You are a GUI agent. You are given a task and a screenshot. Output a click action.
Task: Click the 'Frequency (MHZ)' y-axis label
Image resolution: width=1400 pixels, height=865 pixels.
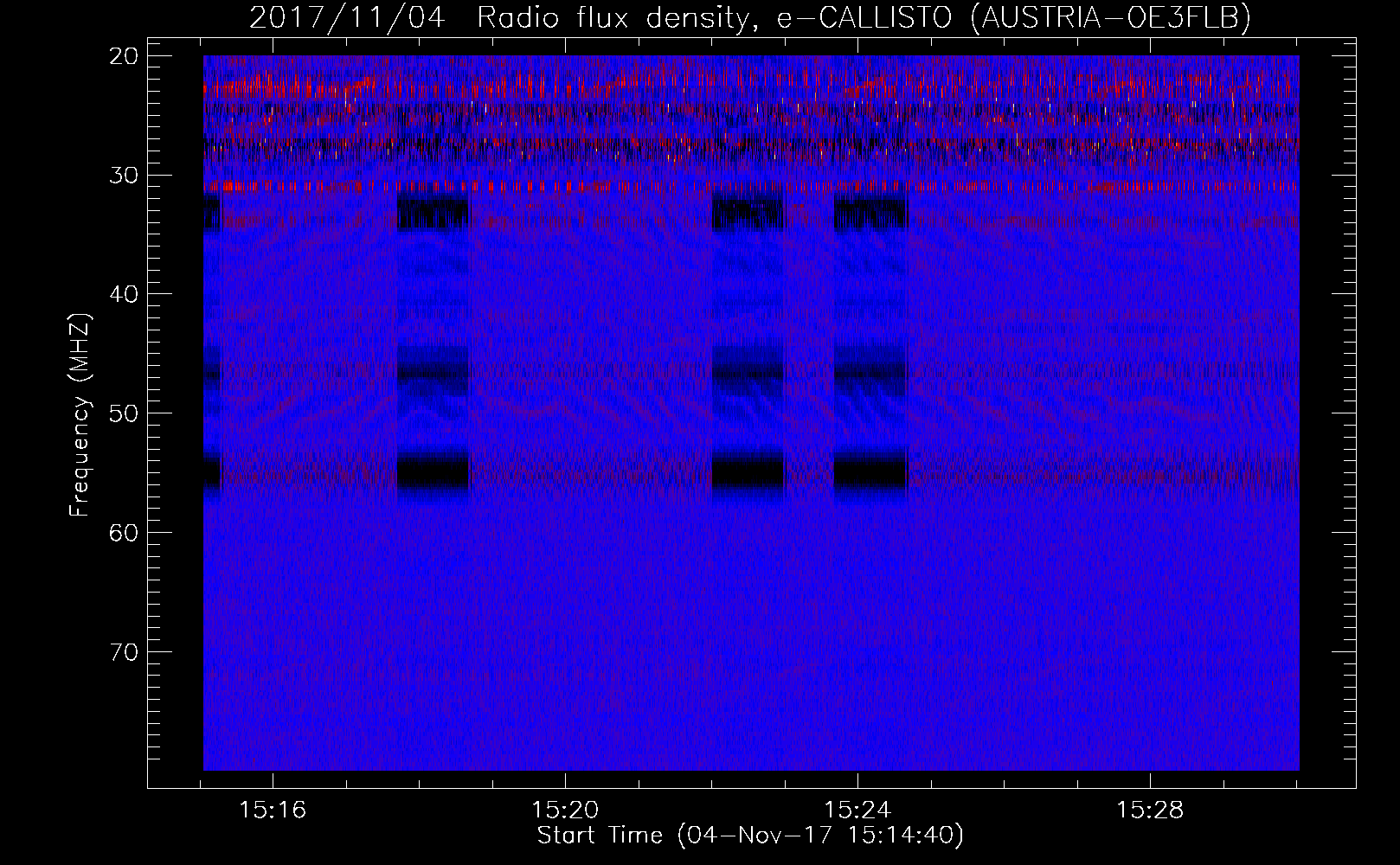click(80, 415)
